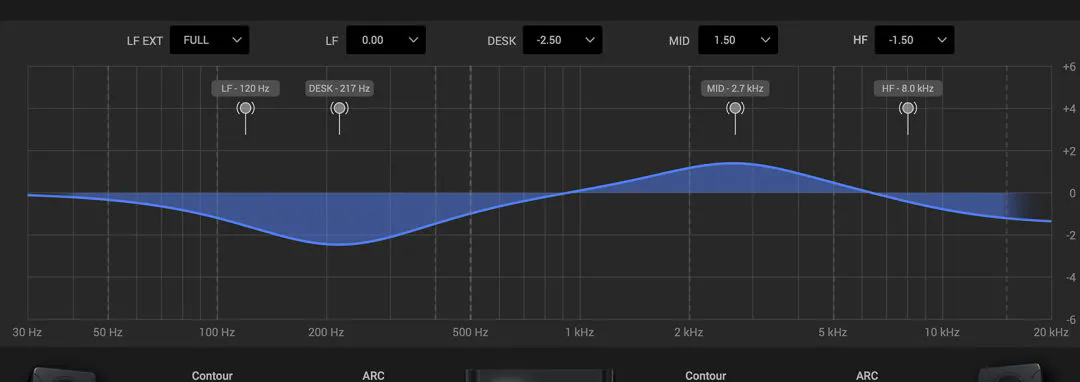Click the LF EXT label text
The height and width of the screenshot is (382, 1080).
[x=145, y=41]
